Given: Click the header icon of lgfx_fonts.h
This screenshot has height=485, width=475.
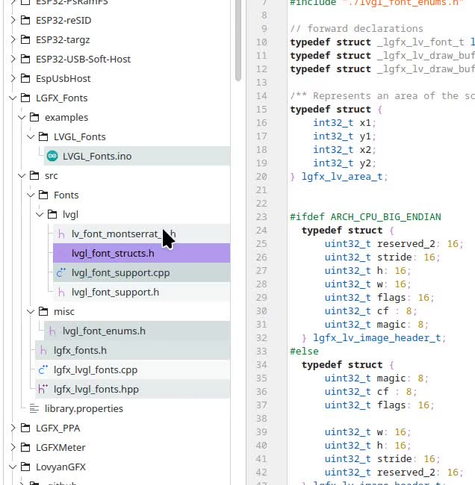Looking at the screenshot, I should click(x=43, y=350).
